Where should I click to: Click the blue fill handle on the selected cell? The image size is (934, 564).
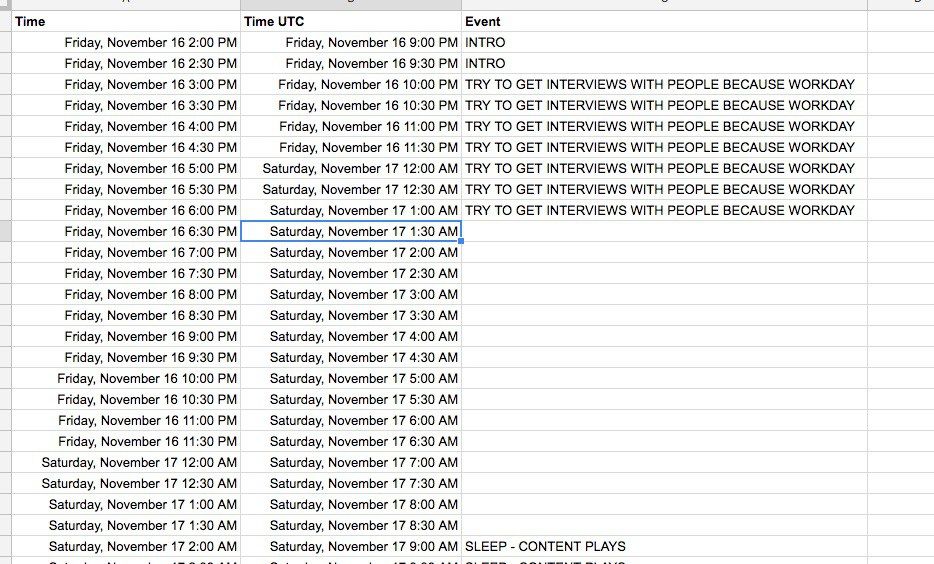pyautogui.click(x=461, y=241)
